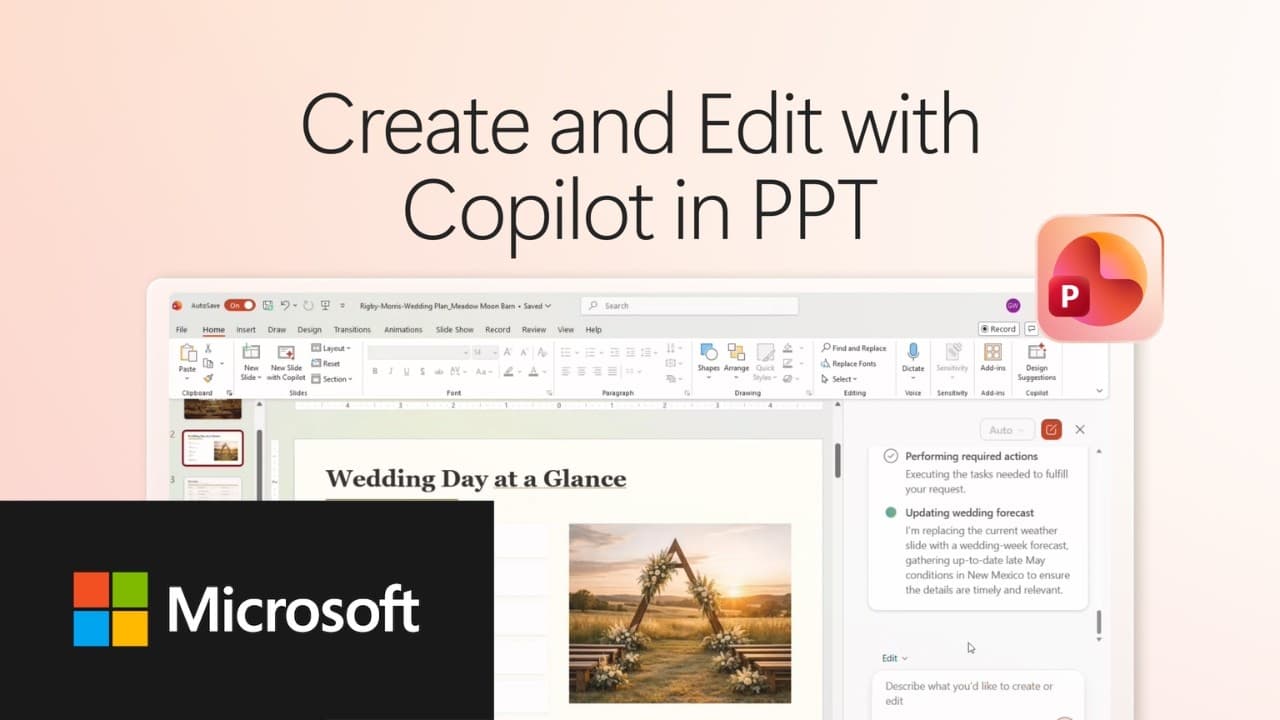
Task: Open the Animations tab
Action: coord(403,329)
